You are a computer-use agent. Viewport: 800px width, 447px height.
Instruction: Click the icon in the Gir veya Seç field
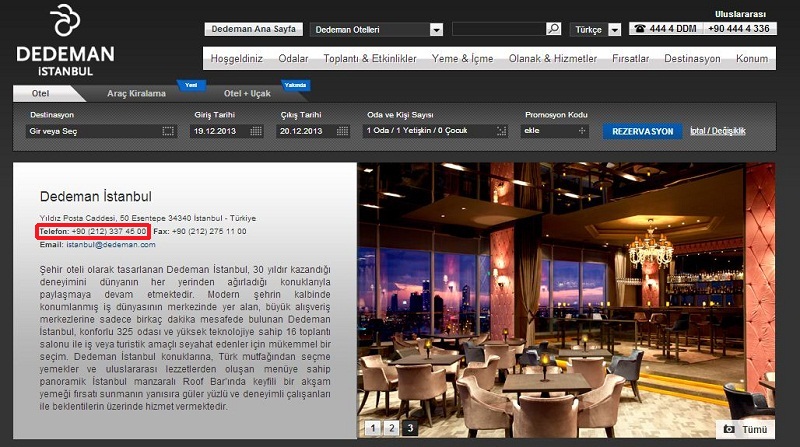[x=168, y=131]
